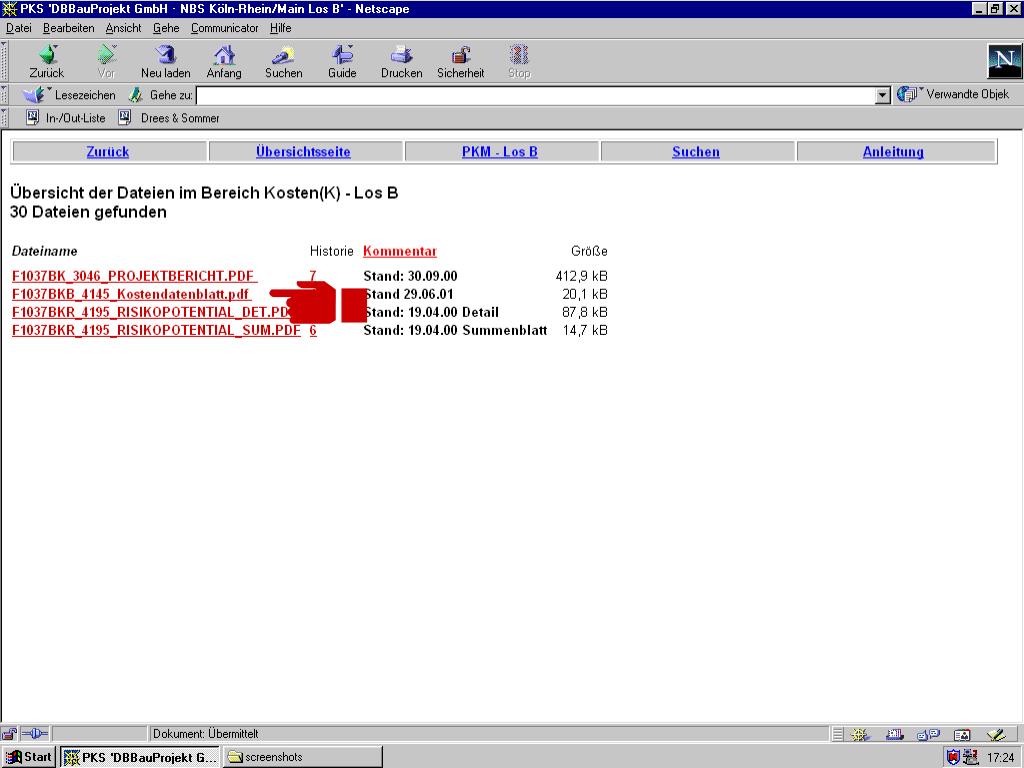Open the Datei menu
Viewport: 1024px width, 768px height.
(x=19, y=28)
